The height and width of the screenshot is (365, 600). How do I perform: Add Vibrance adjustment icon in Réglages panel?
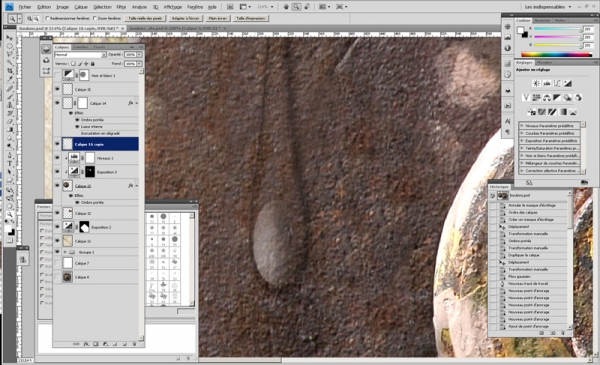(x=526, y=98)
